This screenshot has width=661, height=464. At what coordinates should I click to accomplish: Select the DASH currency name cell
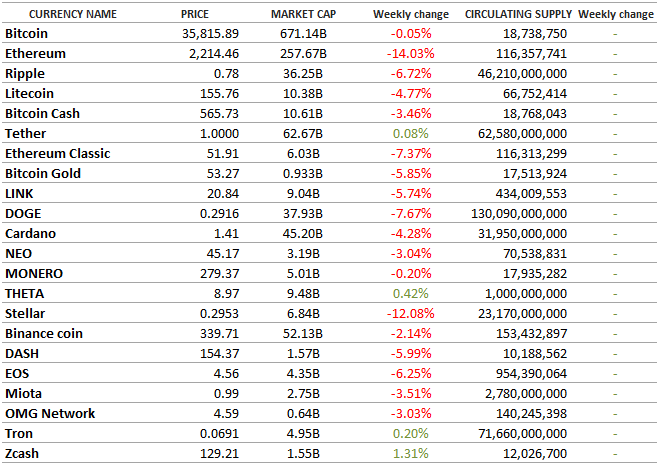pyautogui.click(x=22, y=354)
